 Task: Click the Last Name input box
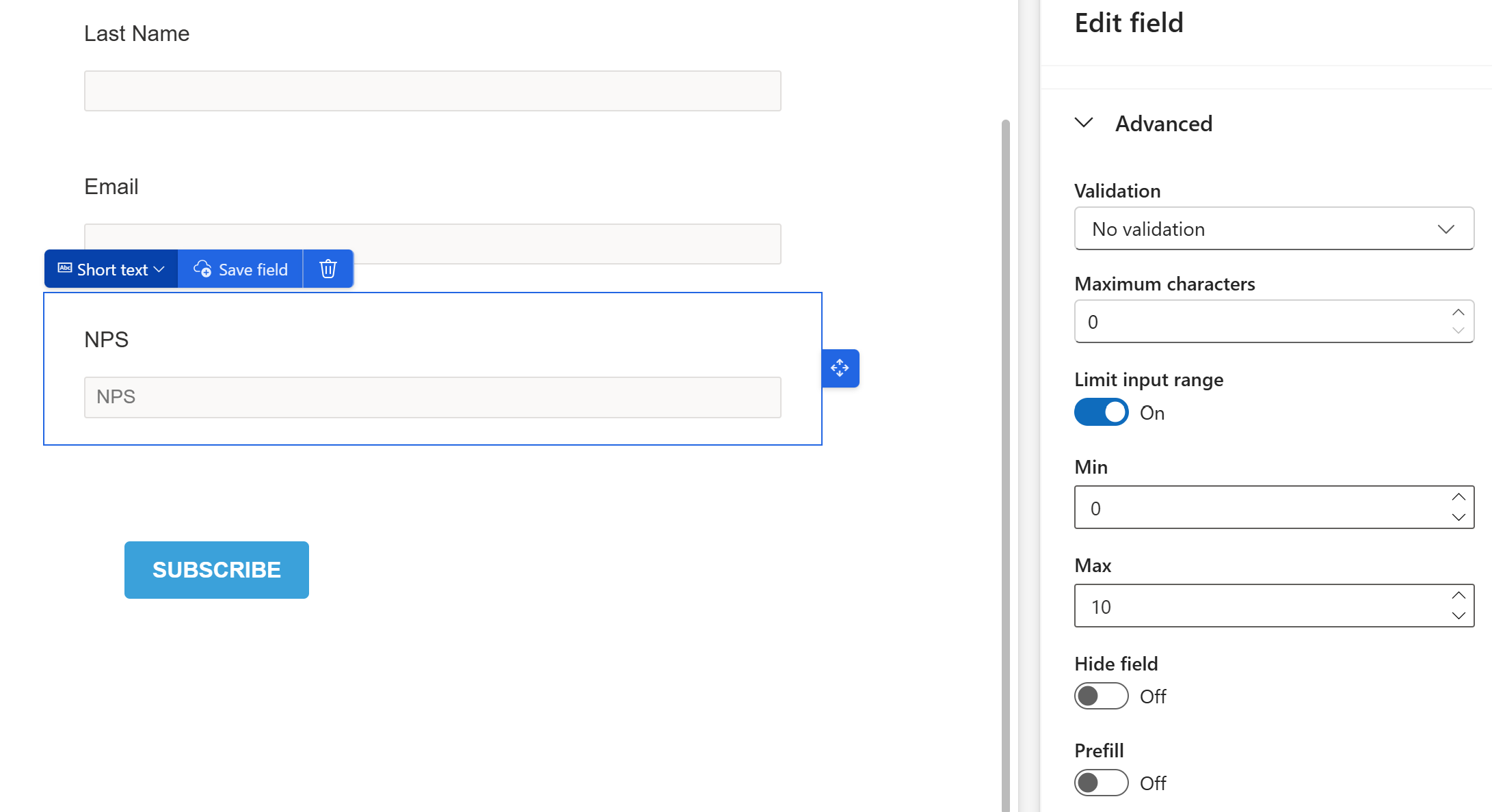click(x=432, y=91)
